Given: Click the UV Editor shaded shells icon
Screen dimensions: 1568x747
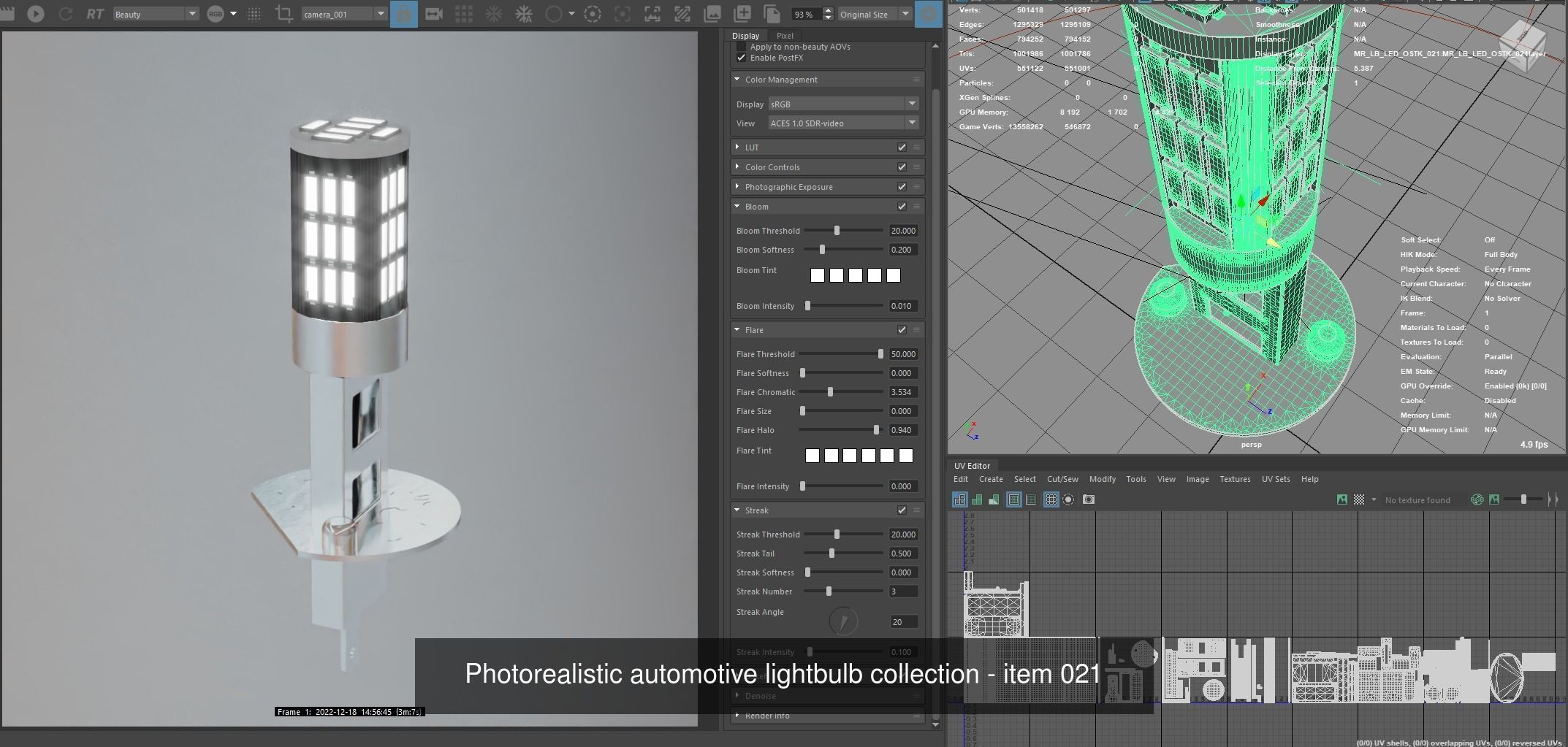Looking at the screenshot, I should coord(977,499).
